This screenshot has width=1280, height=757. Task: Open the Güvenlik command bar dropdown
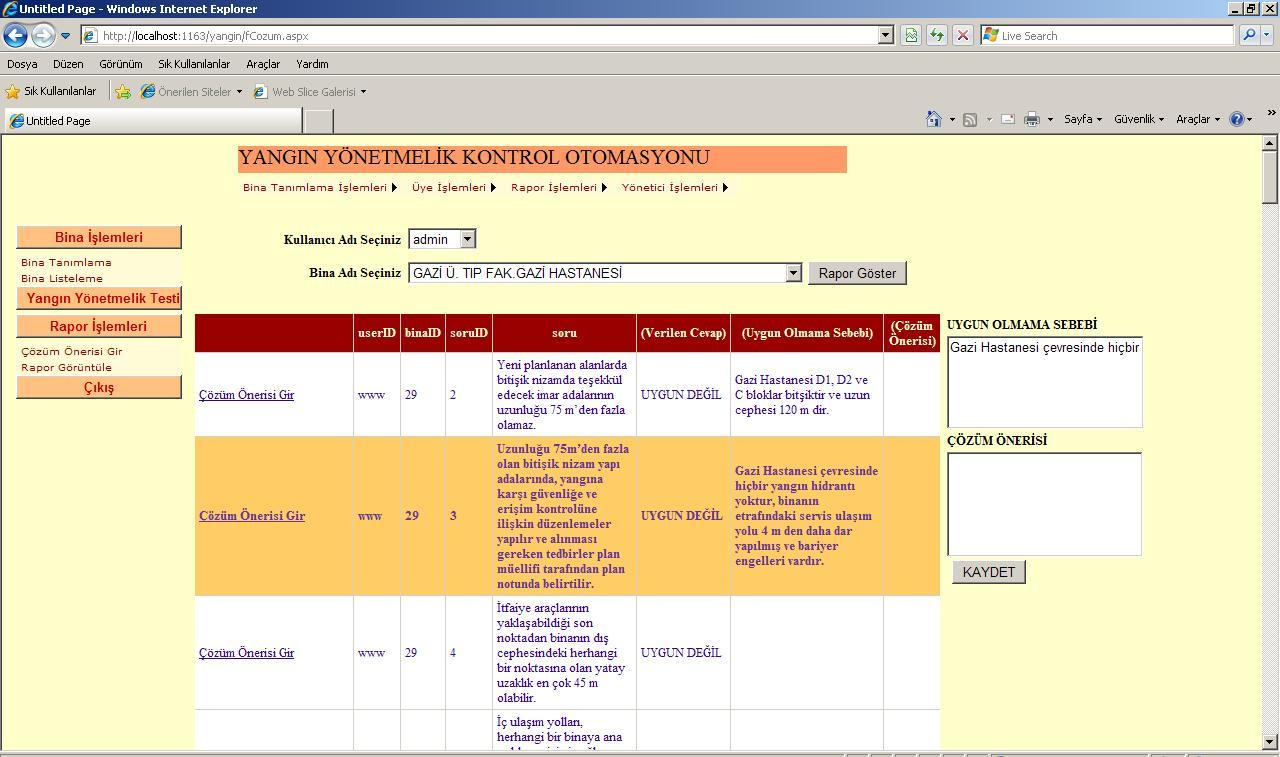click(1139, 119)
